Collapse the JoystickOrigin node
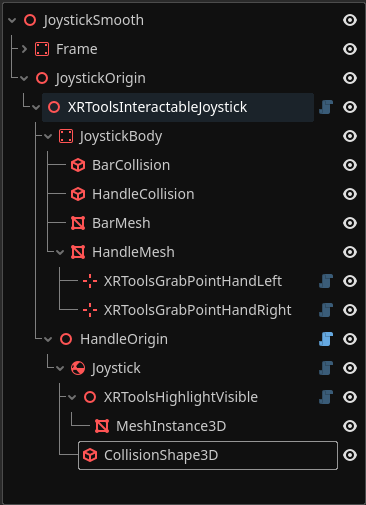 [24, 78]
